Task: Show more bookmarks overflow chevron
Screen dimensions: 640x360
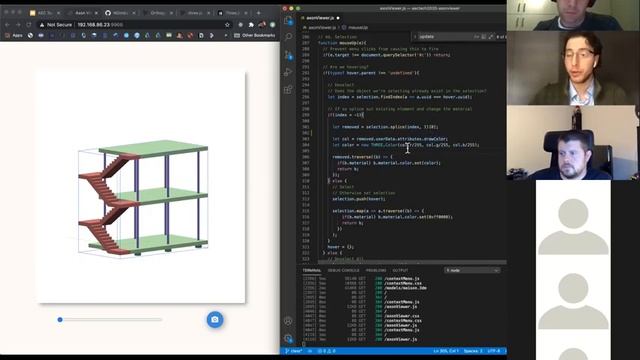Action: point(226,36)
